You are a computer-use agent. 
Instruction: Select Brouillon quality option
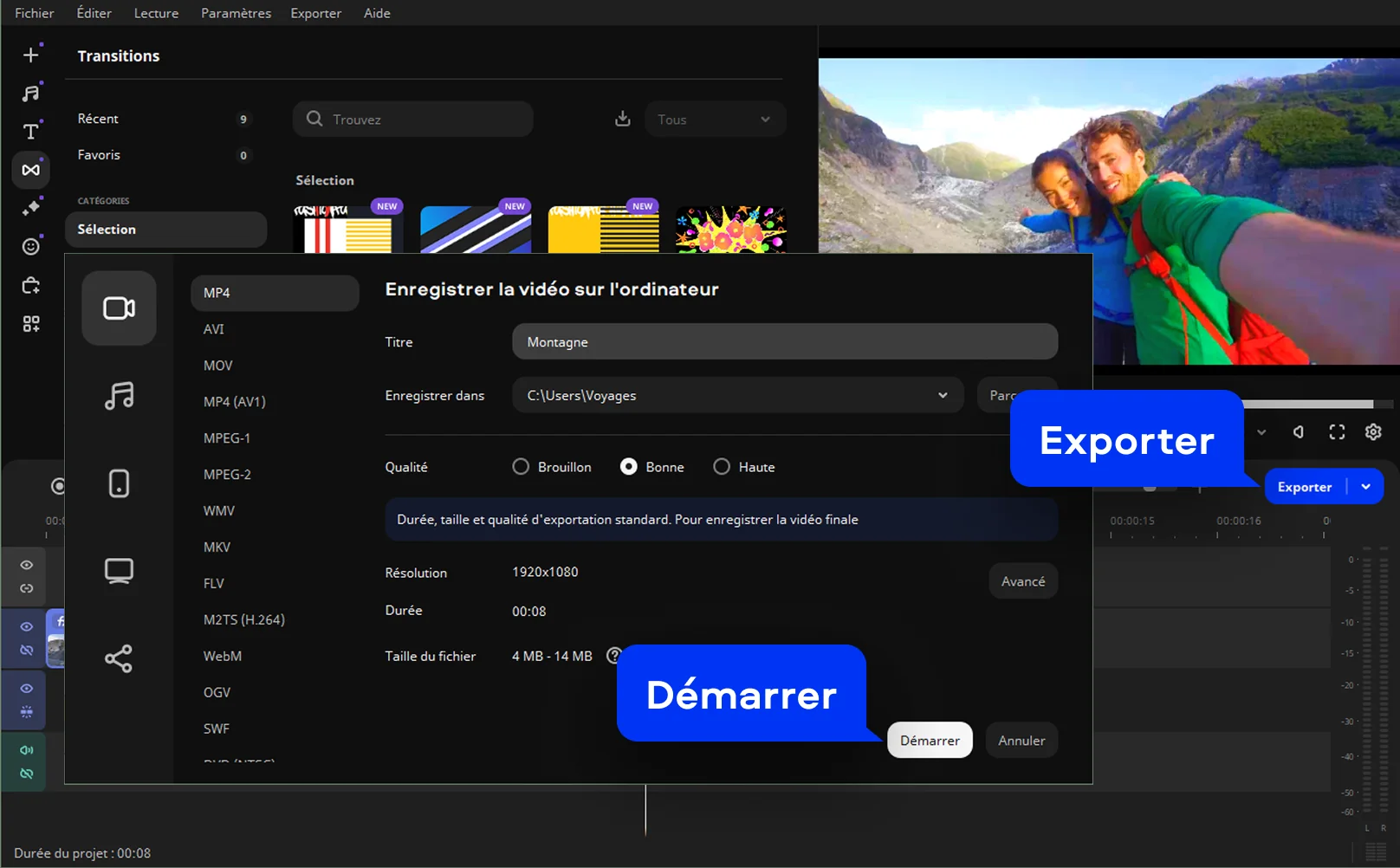(x=521, y=467)
